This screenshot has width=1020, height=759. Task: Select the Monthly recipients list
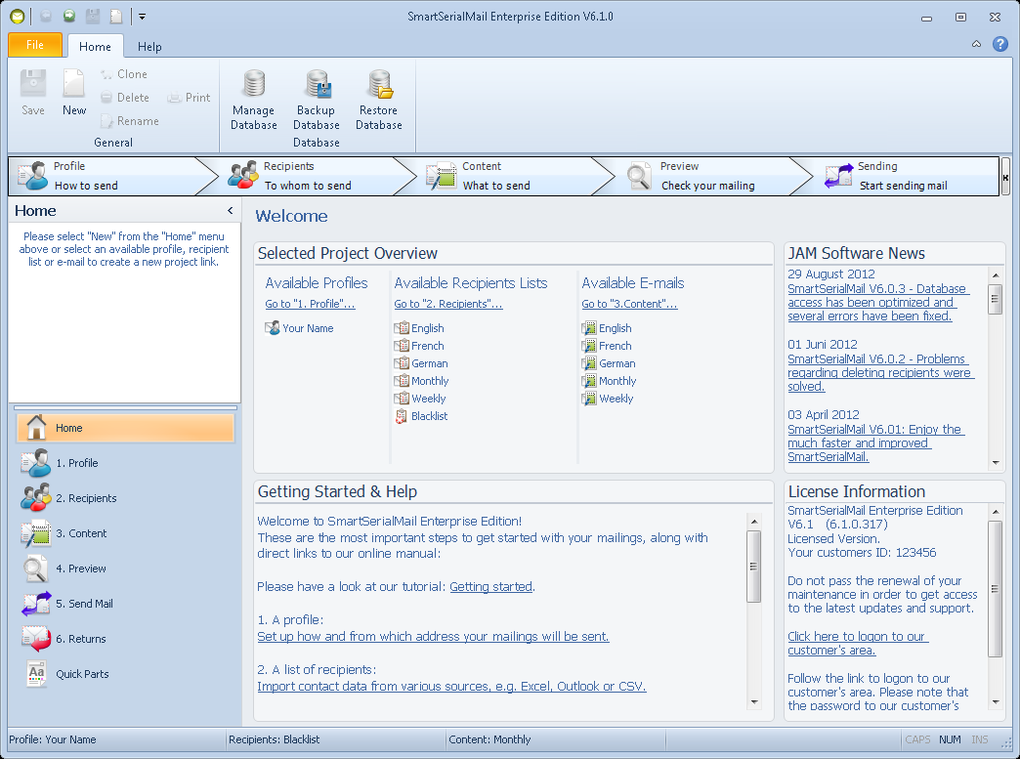[x=422, y=381]
